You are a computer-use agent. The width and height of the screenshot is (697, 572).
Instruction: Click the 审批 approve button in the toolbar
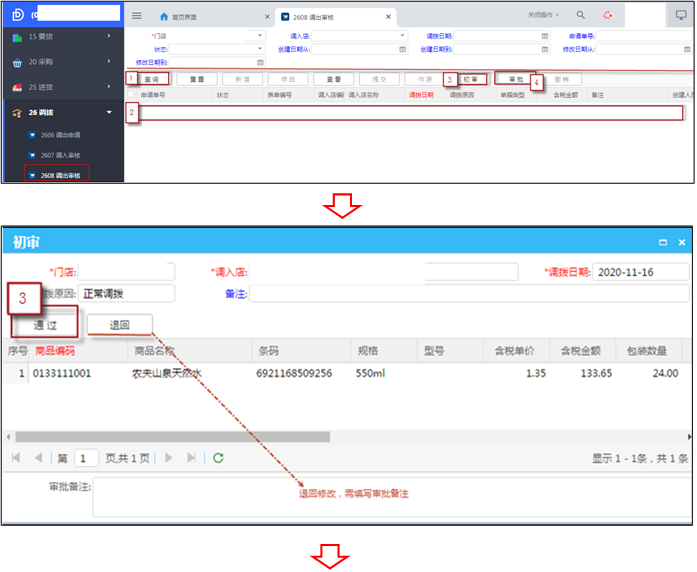coord(516,79)
